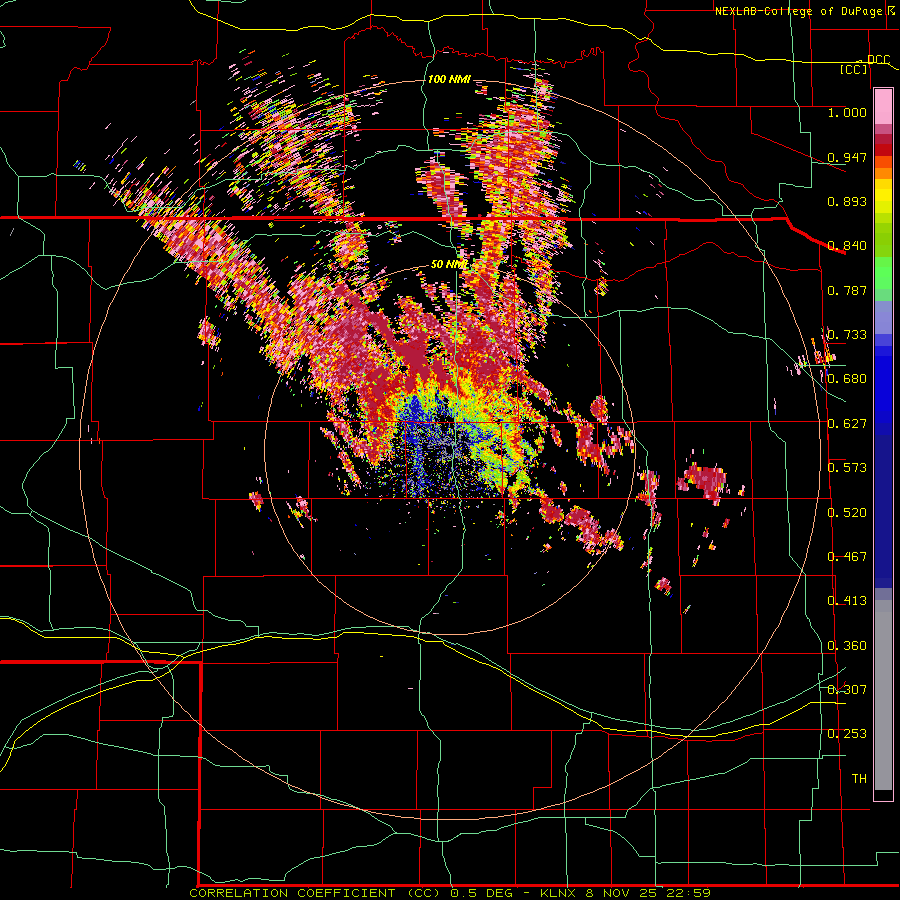Select the 0.840 legend value
The image size is (900, 900).
pos(847,245)
